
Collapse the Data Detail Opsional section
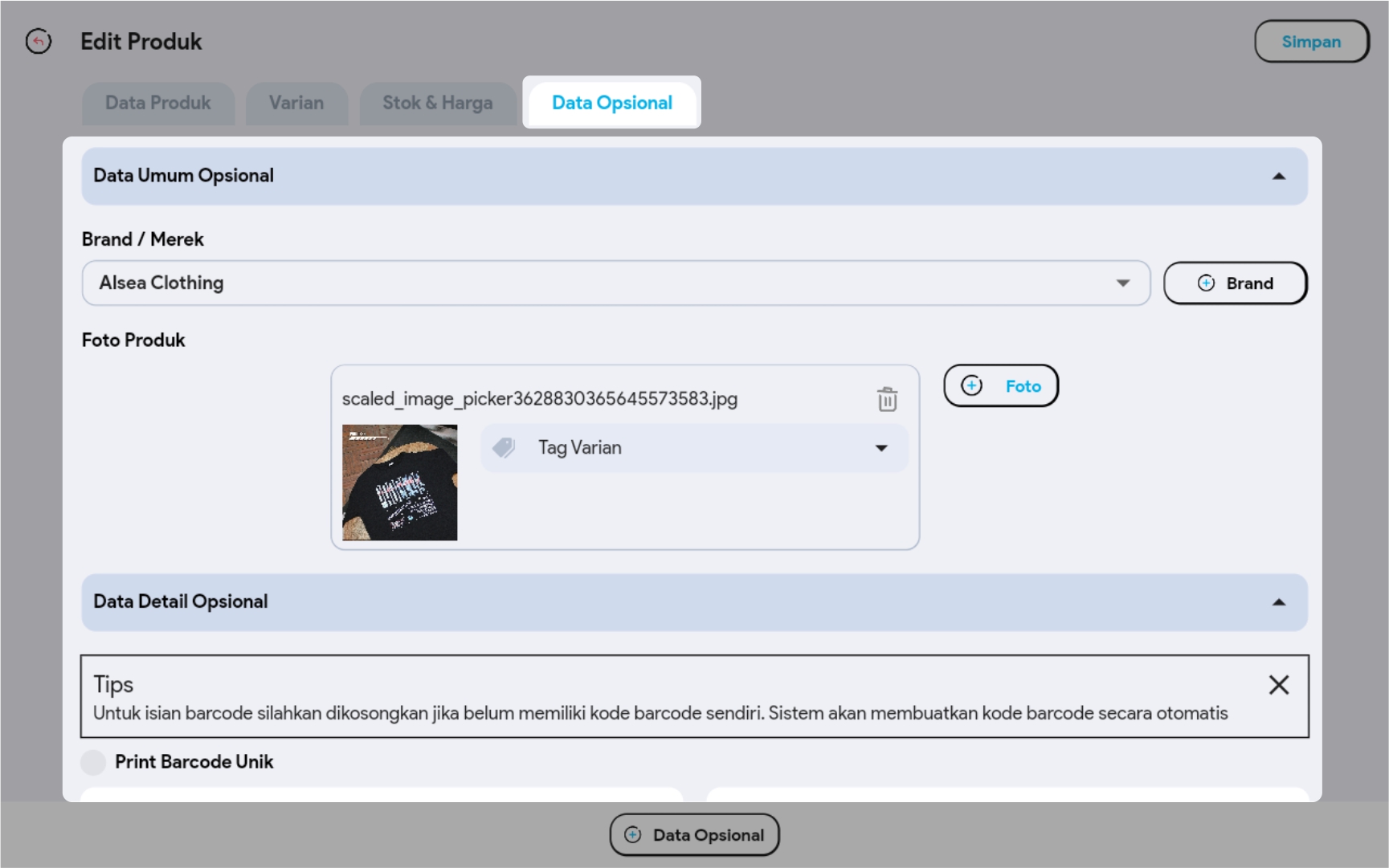[x=1278, y=602]
